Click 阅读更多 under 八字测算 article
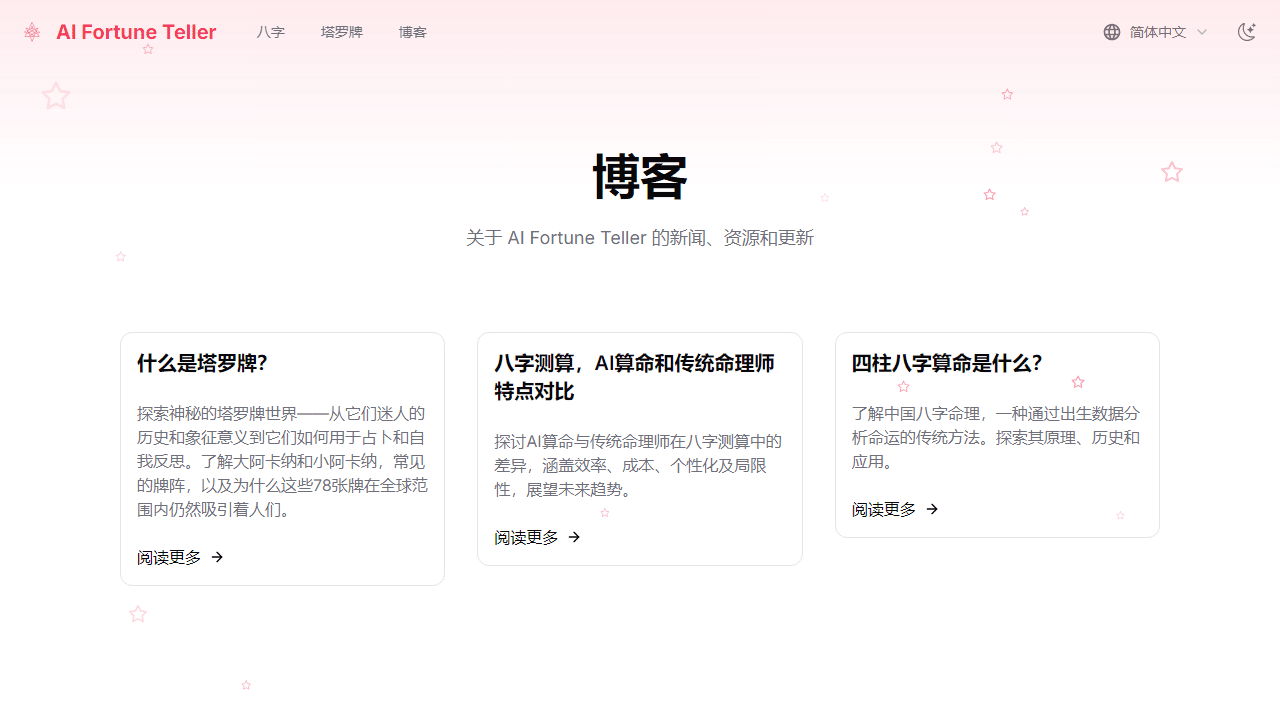Screen dimensions: 1280x720 click(x=526, y=537)
